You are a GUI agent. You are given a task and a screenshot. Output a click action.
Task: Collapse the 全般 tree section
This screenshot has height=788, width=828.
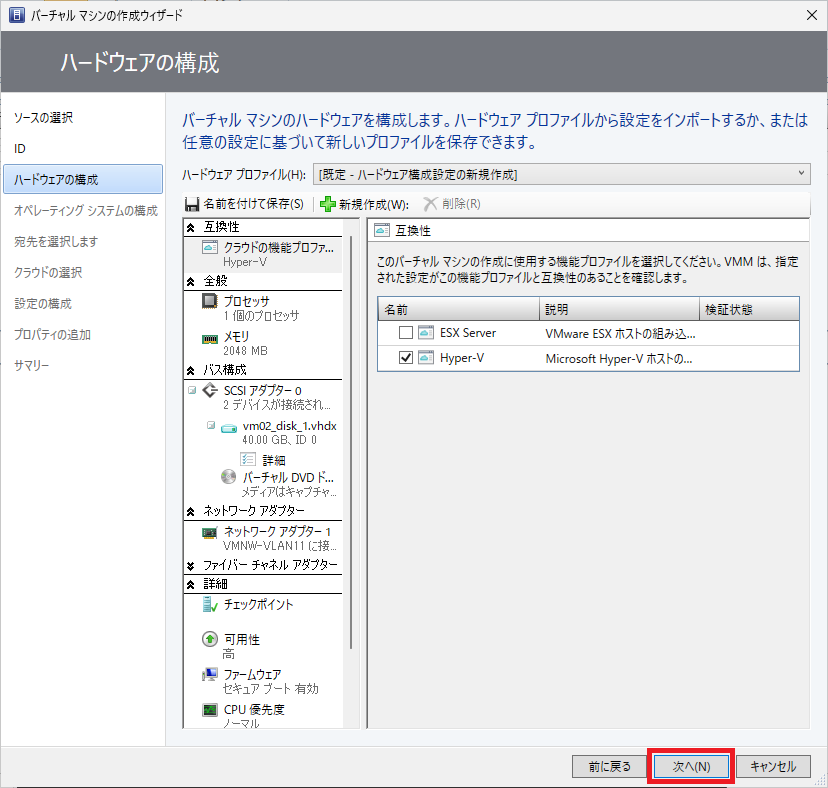(x=191, y=282)
